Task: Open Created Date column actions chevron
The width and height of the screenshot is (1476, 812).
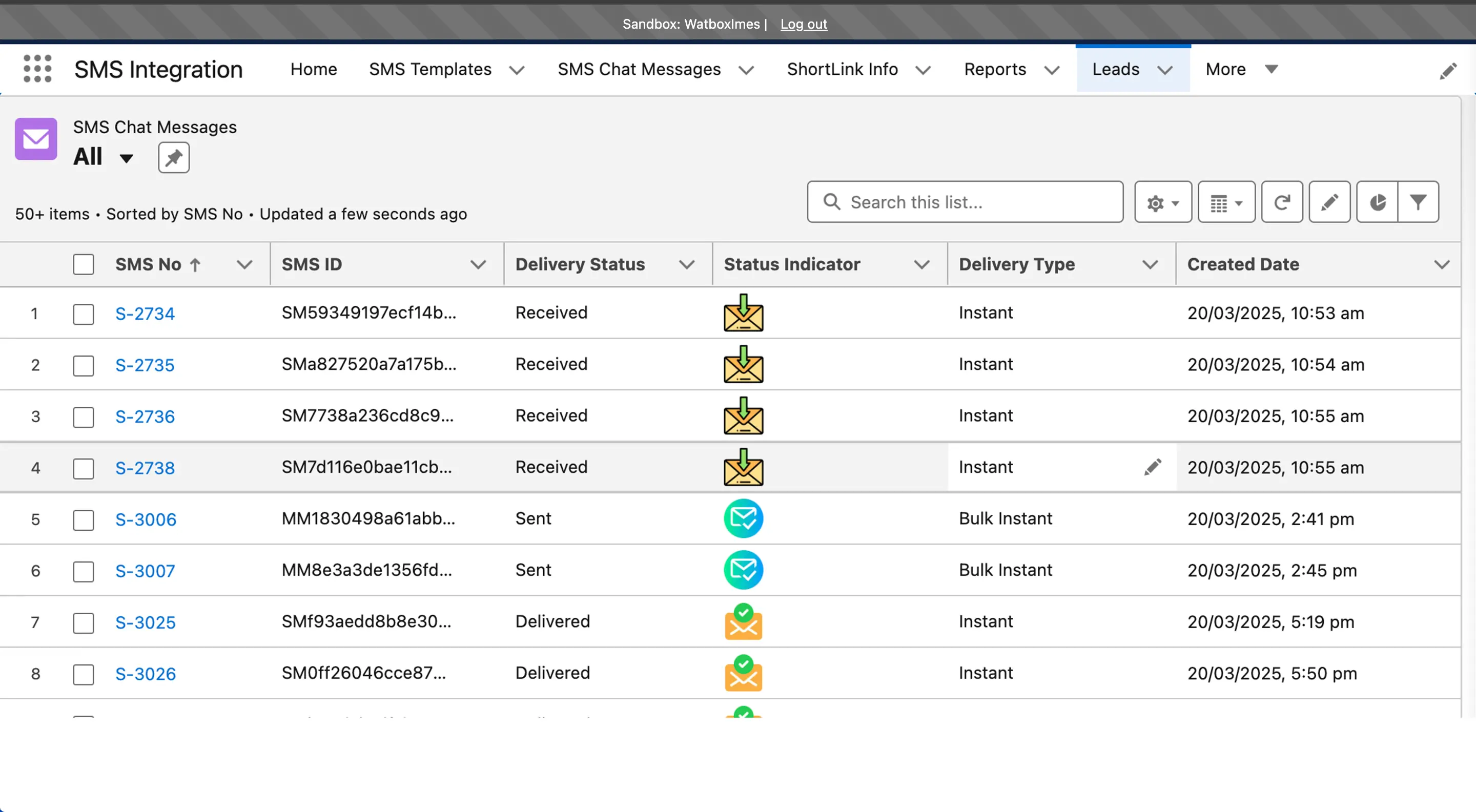Action: pos(1442,264)
